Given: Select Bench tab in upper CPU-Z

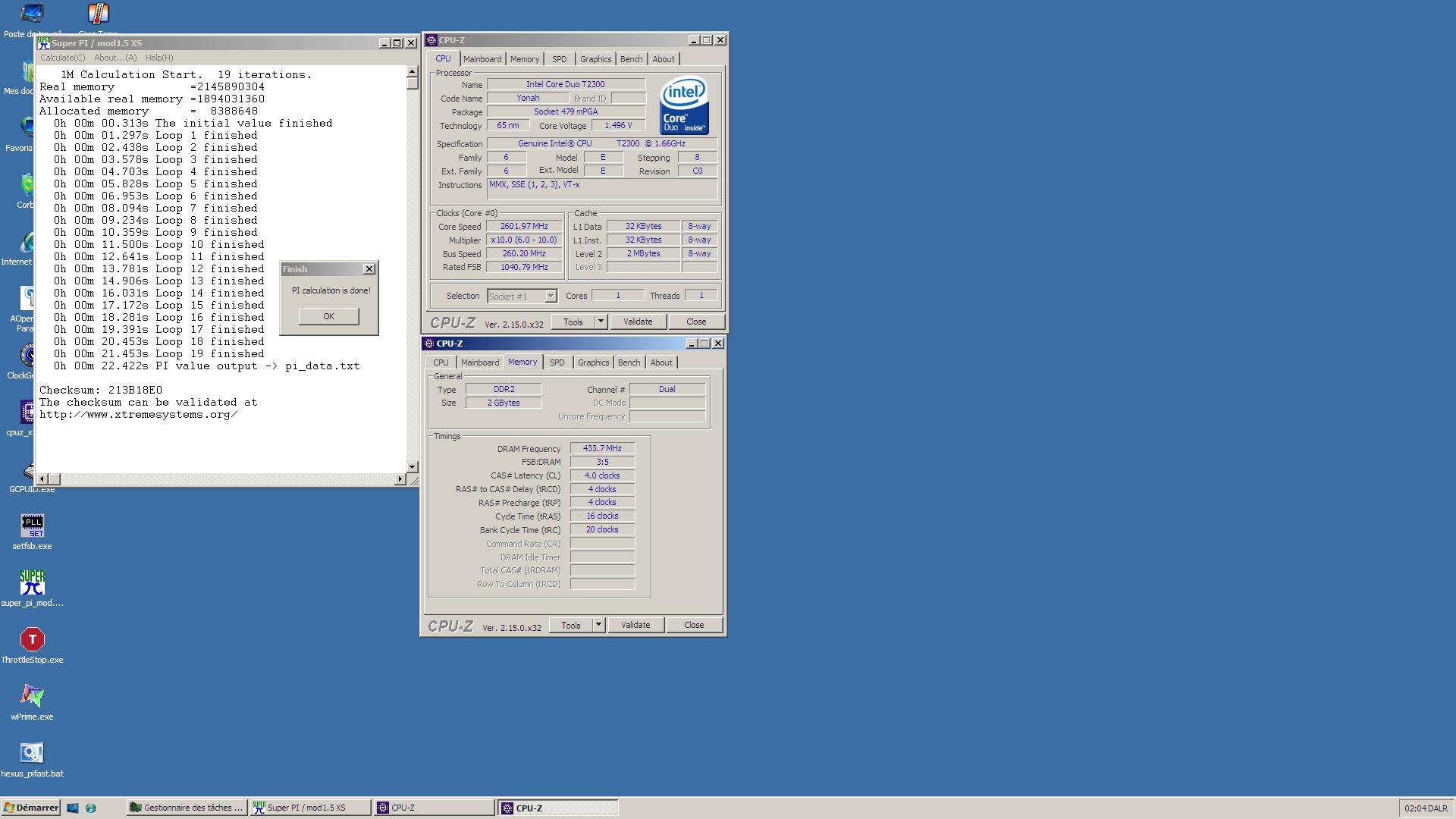Looking at the screenshot, I should pos(632,59).
